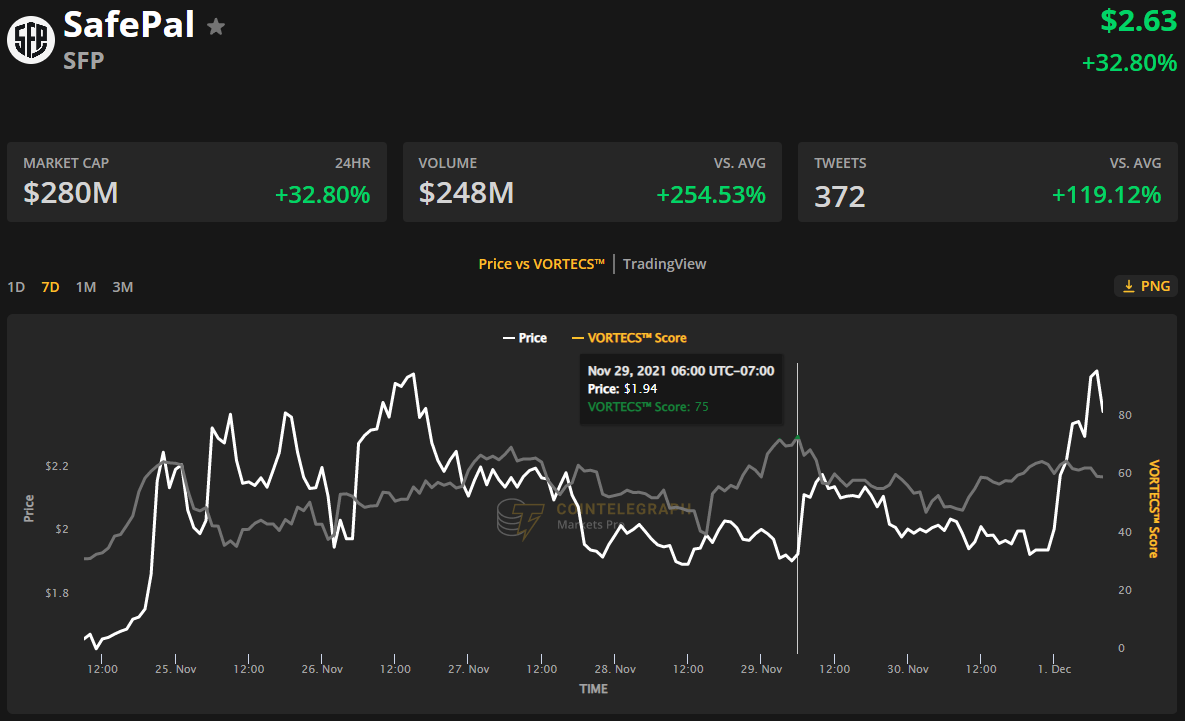Click the +32.80% 24HR change in Market Cap card

tap(322, 195)
